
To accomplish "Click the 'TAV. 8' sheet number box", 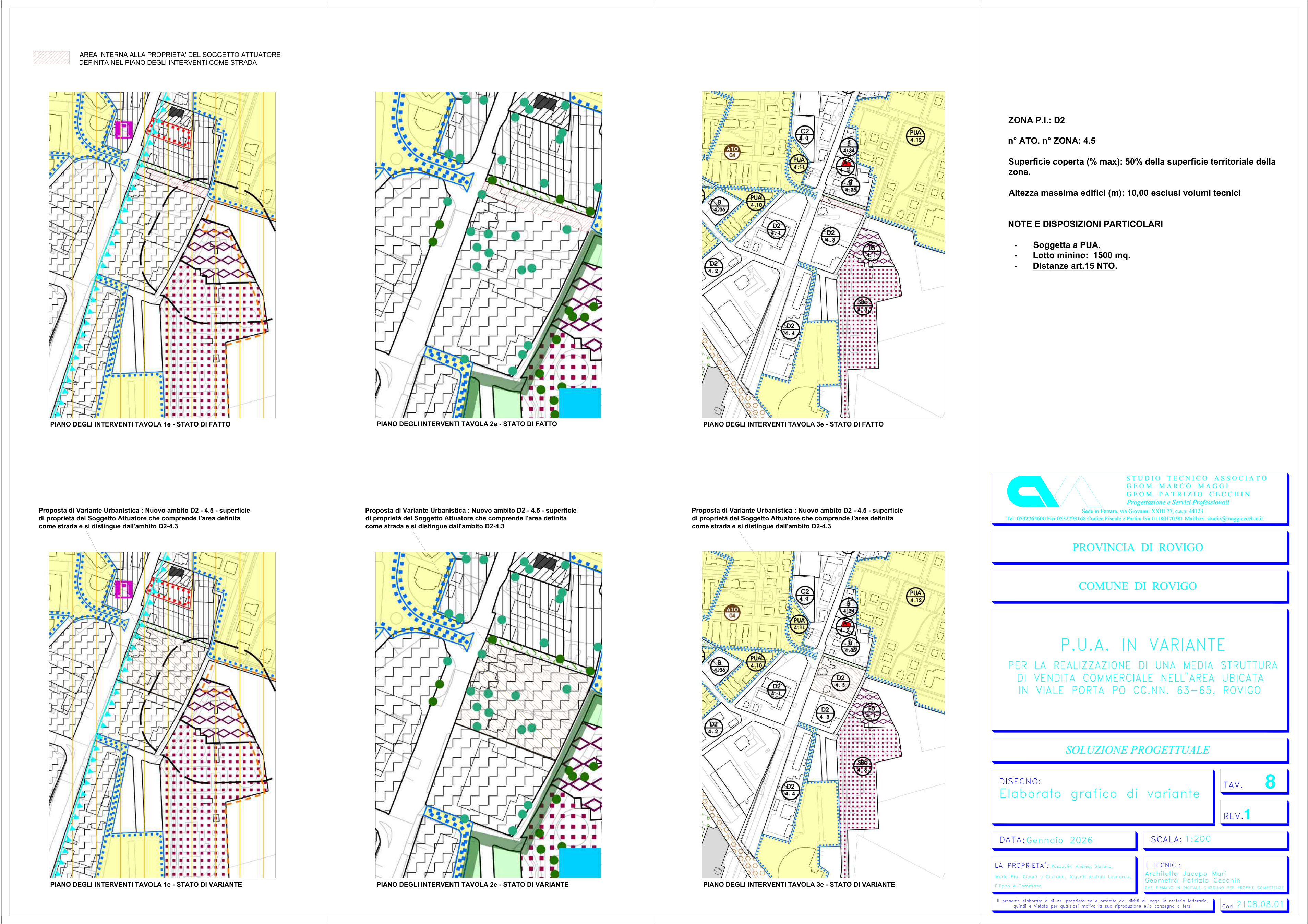I will [x=1254, y=782].
